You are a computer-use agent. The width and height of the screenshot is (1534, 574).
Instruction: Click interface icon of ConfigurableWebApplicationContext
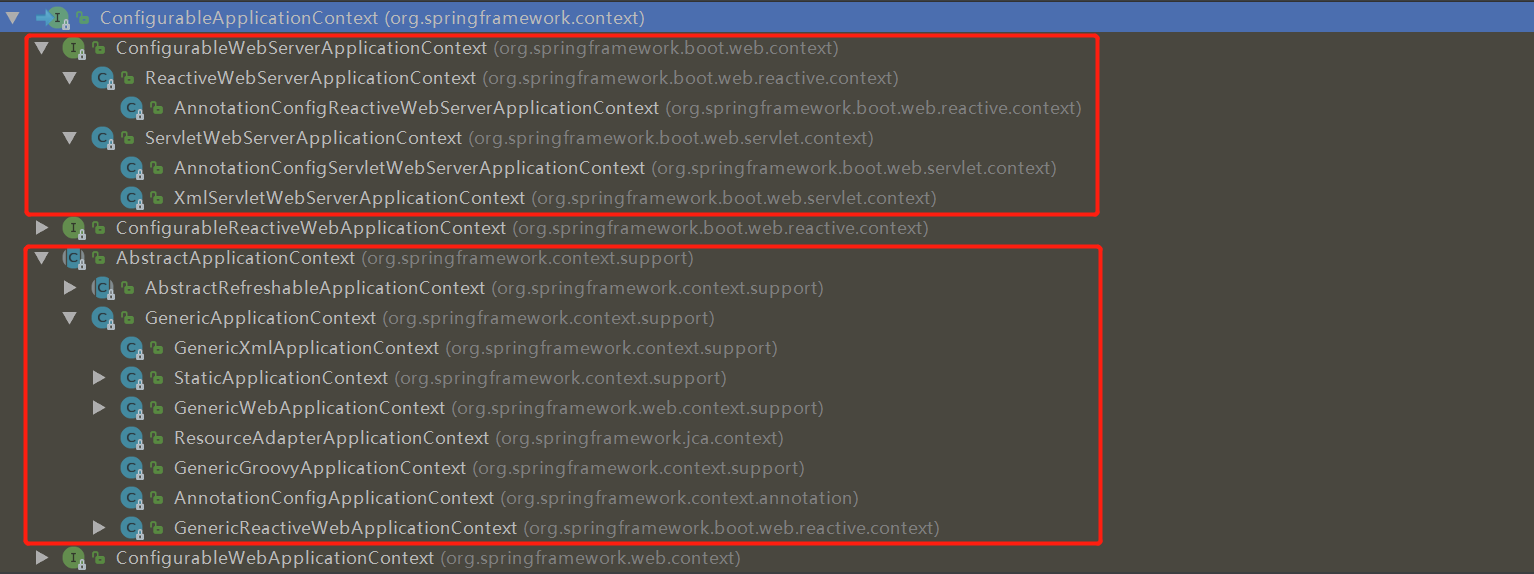(x=73, y=558)
